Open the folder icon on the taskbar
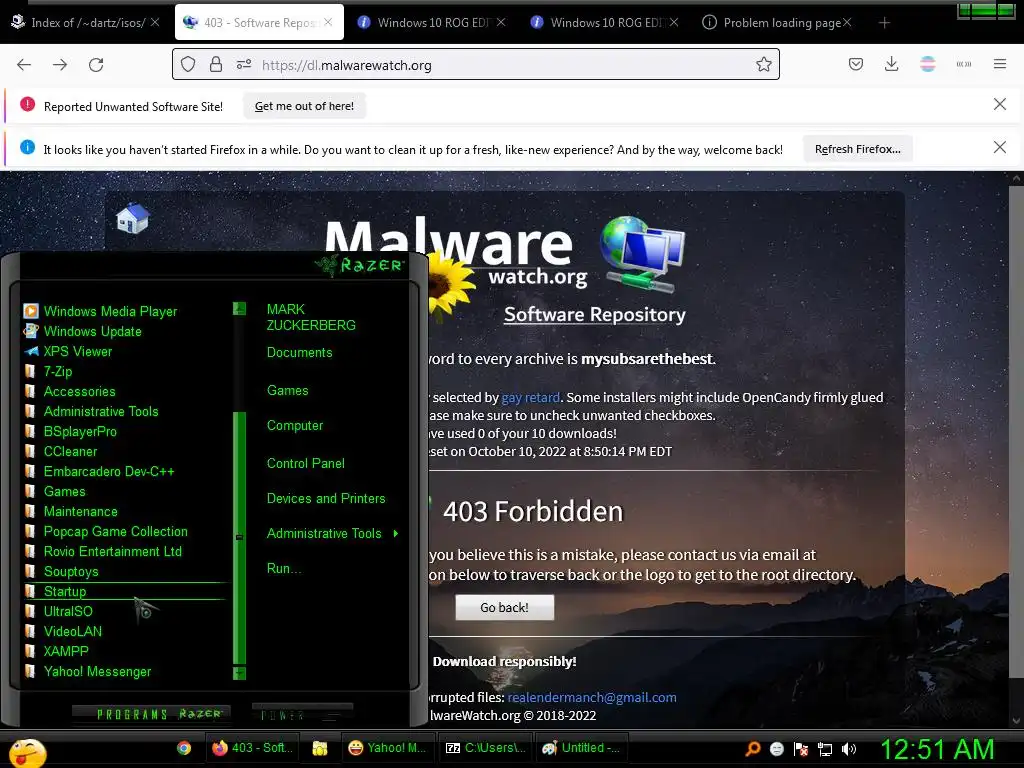 pos(320,748)
